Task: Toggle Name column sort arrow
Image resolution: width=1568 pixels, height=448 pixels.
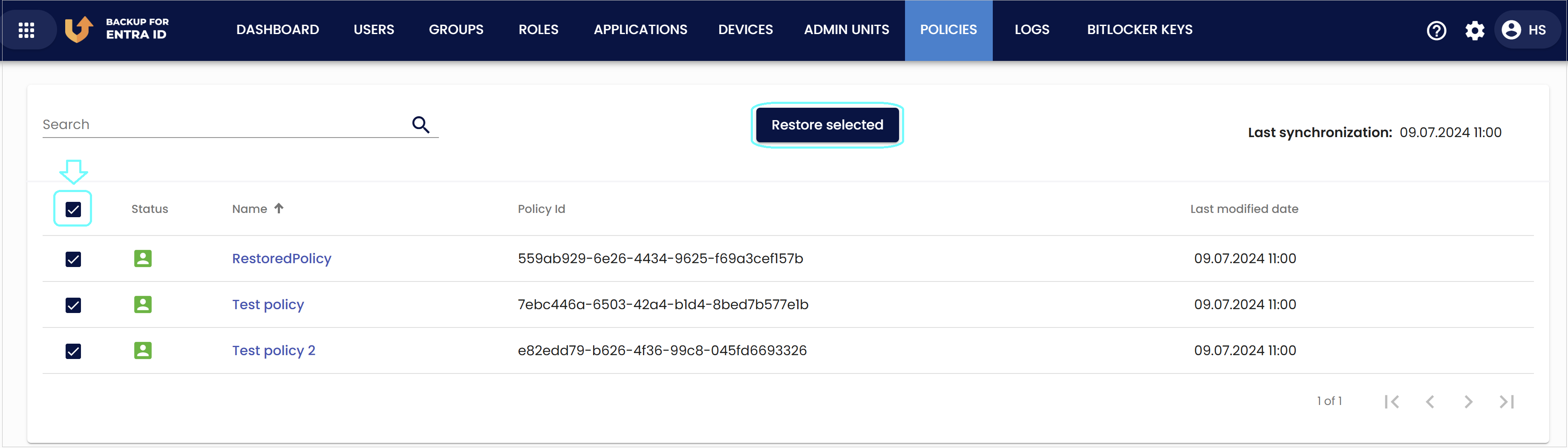Action: [279, 208]
